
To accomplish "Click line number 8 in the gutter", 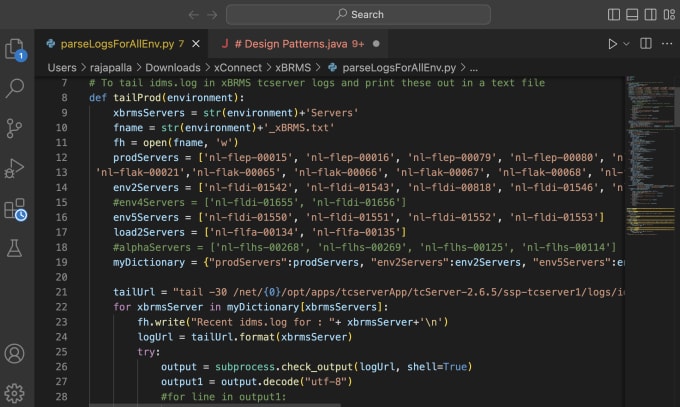I will [64, 98].
